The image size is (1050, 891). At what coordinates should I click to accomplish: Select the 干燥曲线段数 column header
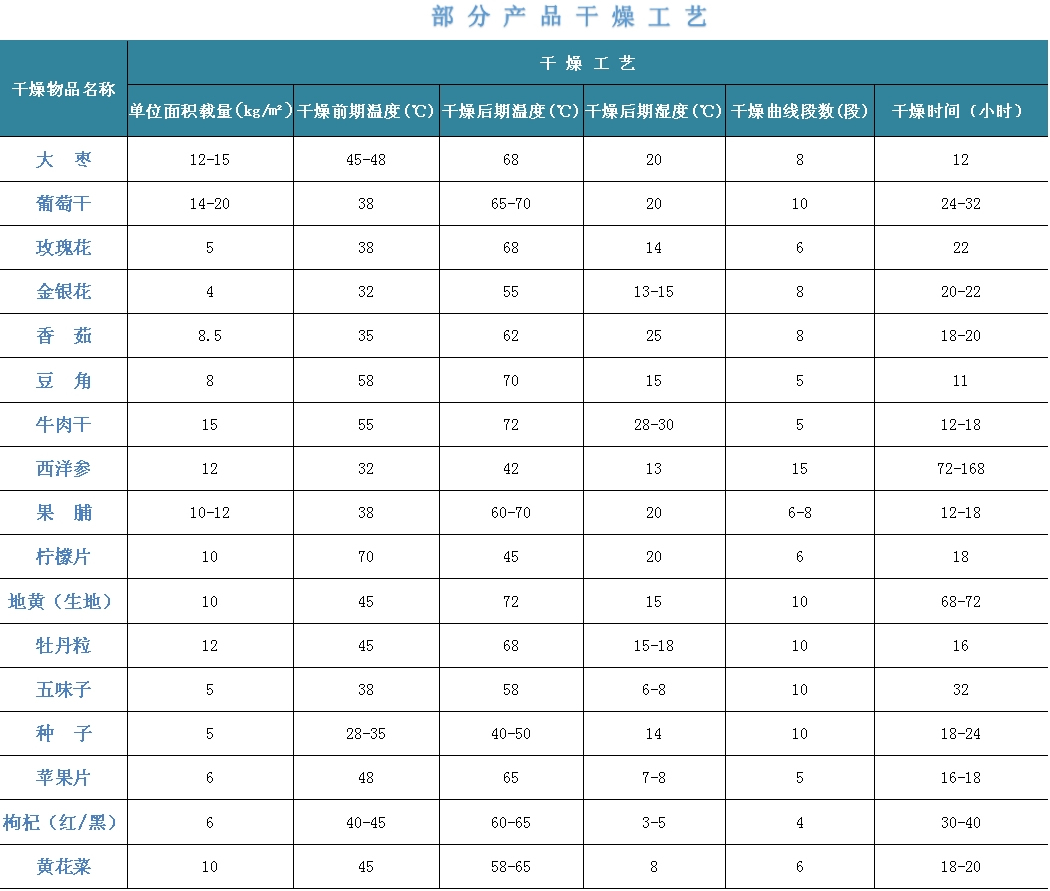pos(800,111)
